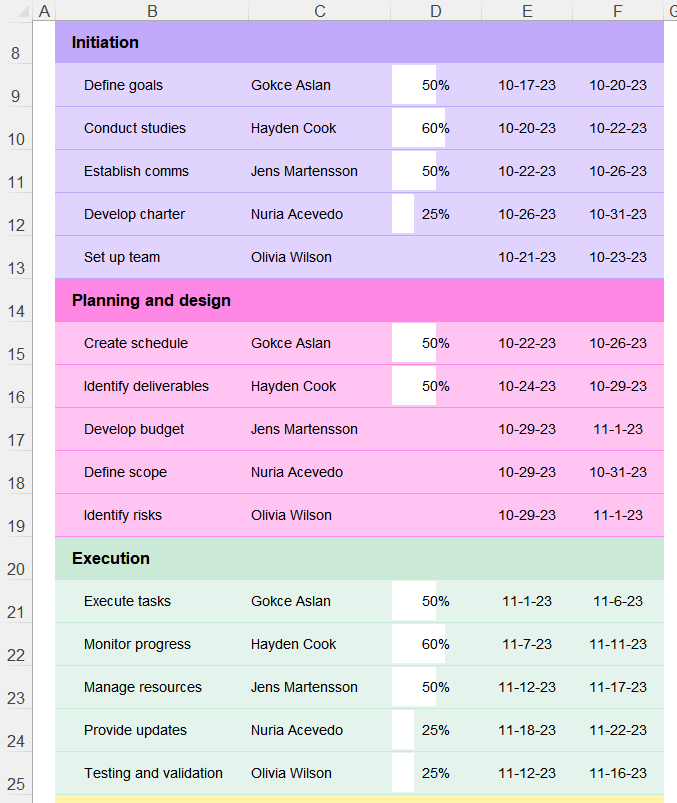Select row 8 header
677x803 pixels.
click(x=16, y=42)
